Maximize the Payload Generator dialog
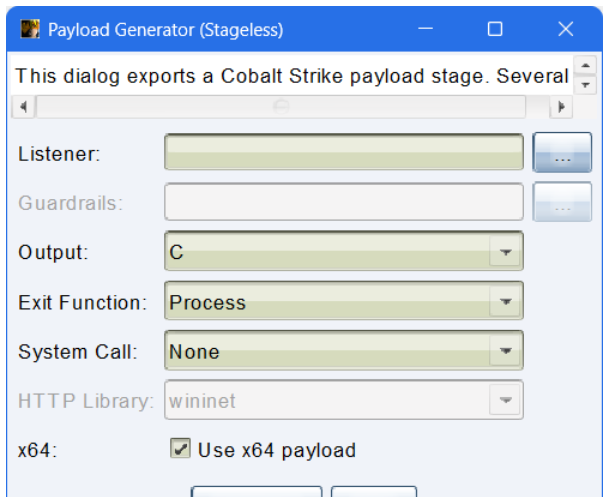The width and height of the screenshot is (608, 497). 495,29
